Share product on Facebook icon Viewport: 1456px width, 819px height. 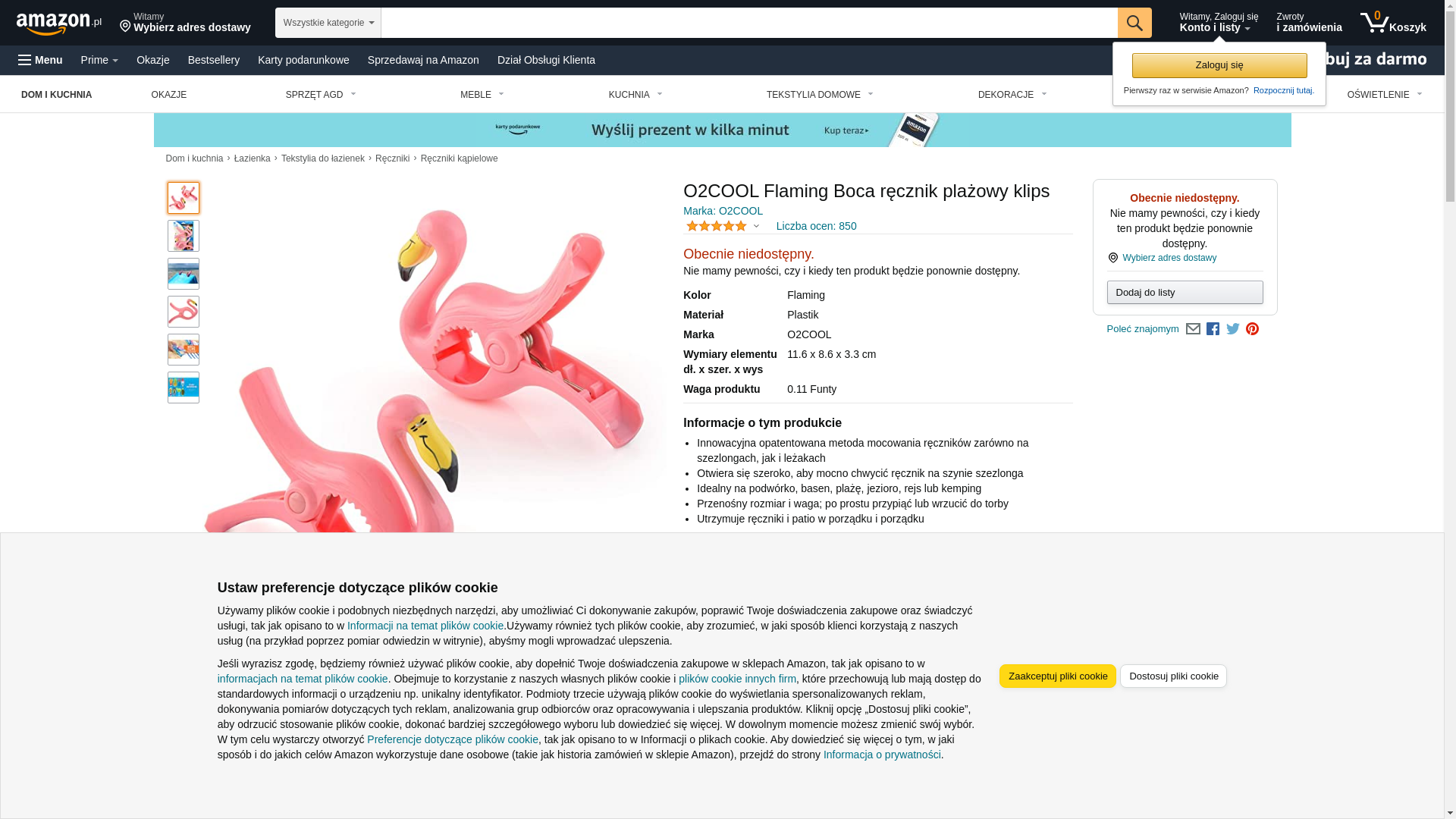[x=1213, y=329]
